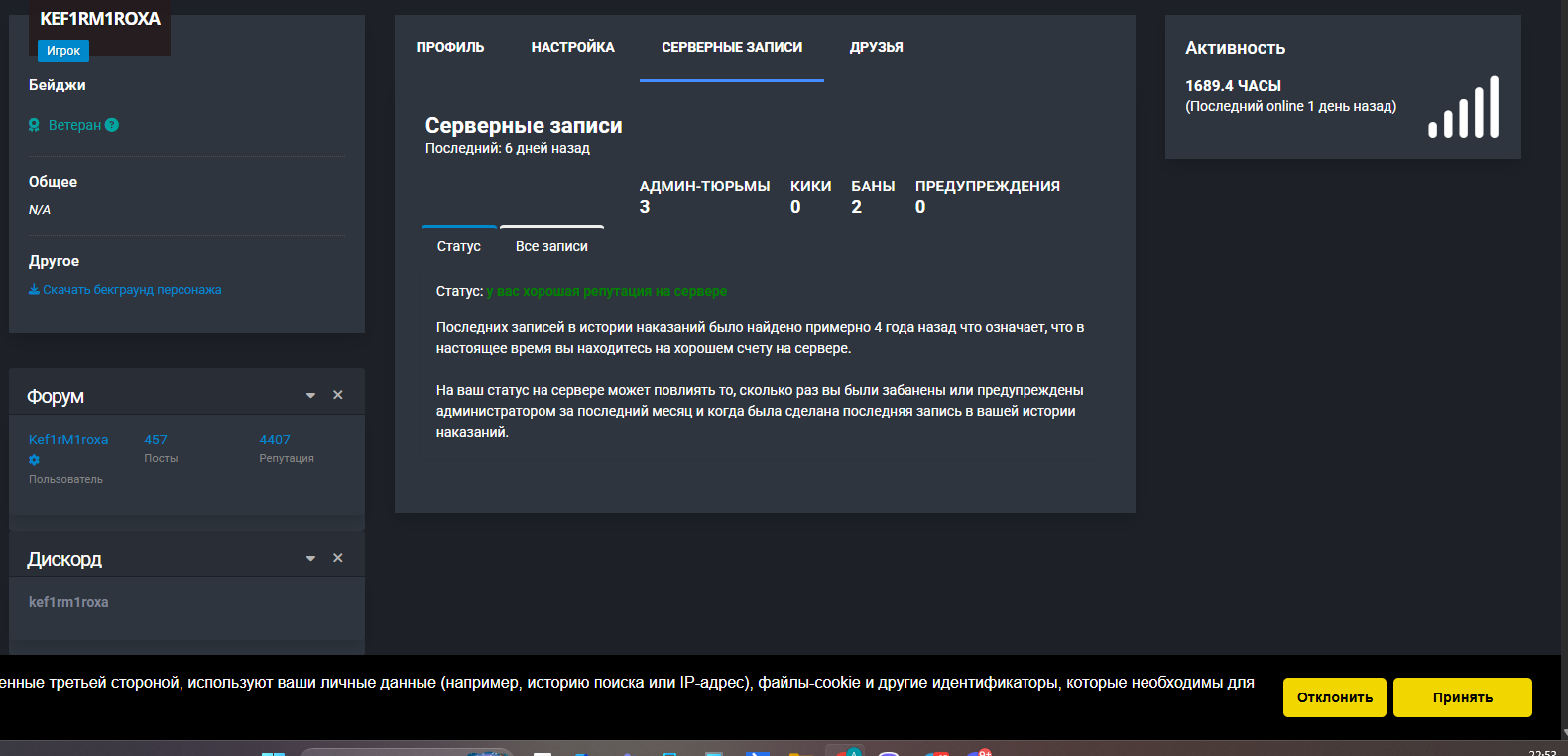1568x756 pixels.
Task: Click the gear icon under Kef1rM1roxa
Action: click(x=35, y=460)
